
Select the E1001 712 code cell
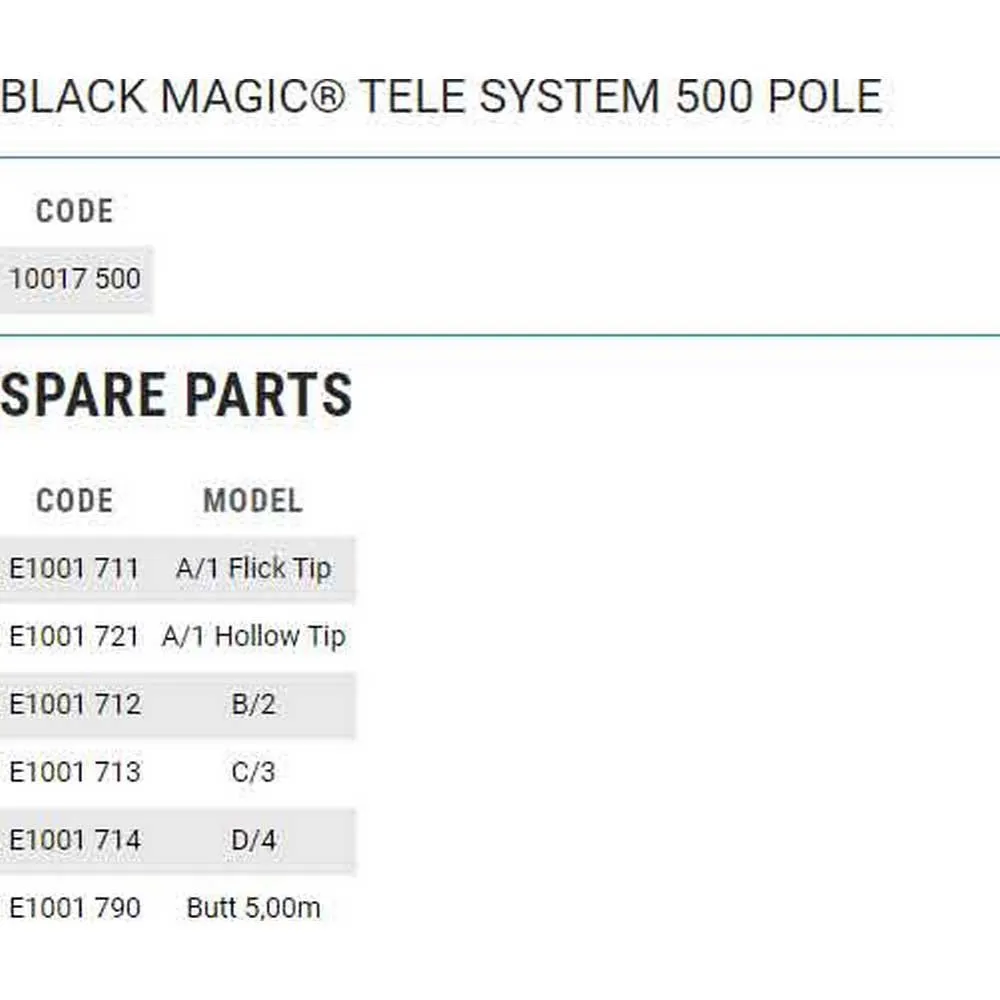pyautogui.click(x=75, y=705)
